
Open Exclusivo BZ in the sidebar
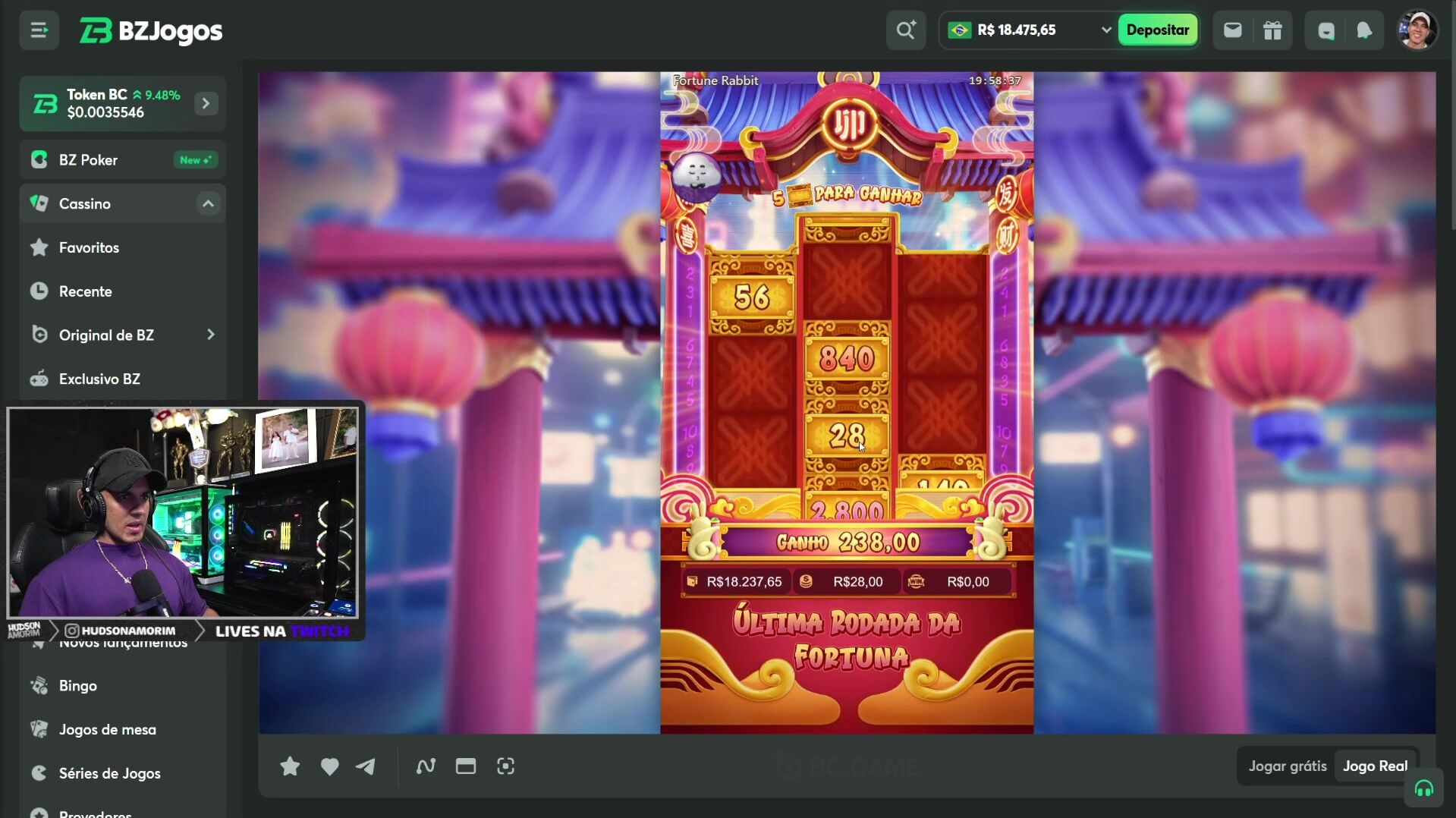123,379
